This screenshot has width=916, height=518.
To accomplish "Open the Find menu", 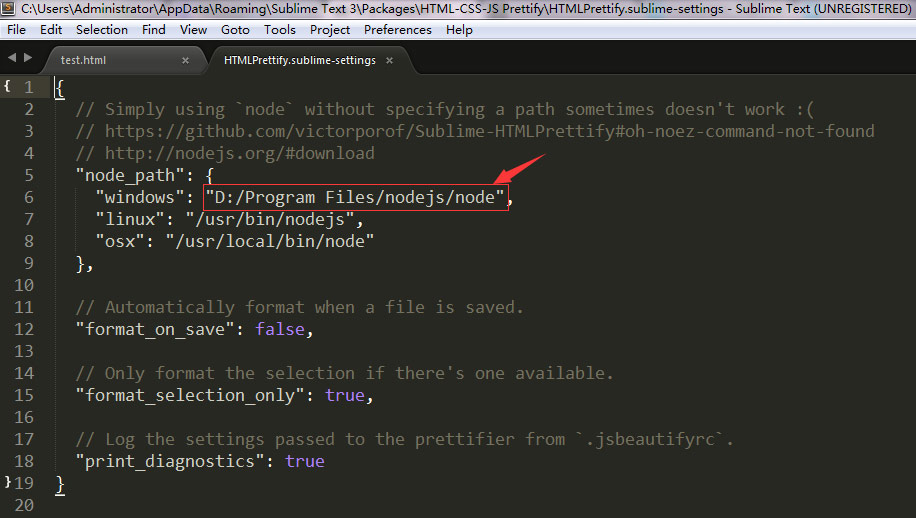I will click(x=154, y=30).
